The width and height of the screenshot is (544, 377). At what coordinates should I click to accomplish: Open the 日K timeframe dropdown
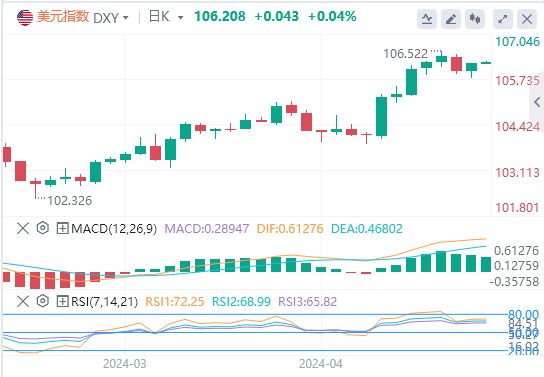coord(166,17)
